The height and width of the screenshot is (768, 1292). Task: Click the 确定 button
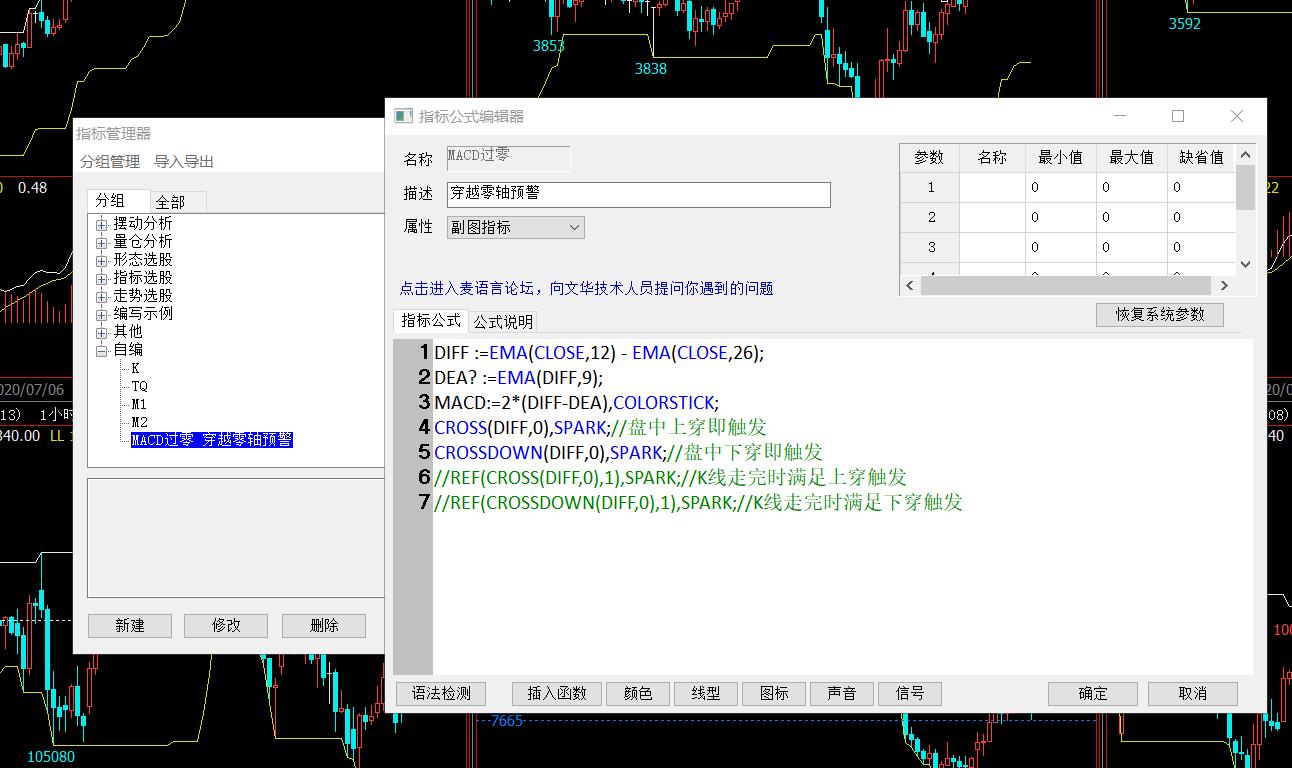point(1092,693)
